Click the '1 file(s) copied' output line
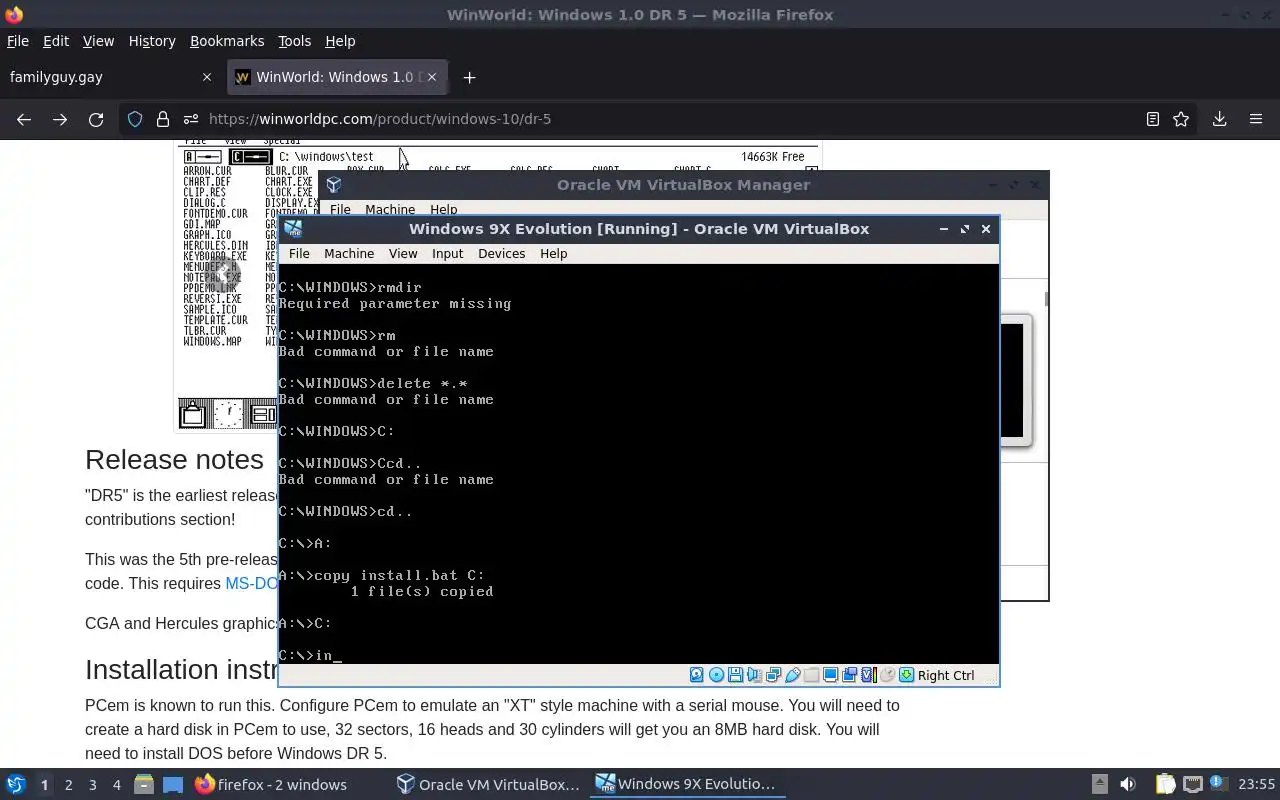The image size is (1280, 800). [421, 591]
